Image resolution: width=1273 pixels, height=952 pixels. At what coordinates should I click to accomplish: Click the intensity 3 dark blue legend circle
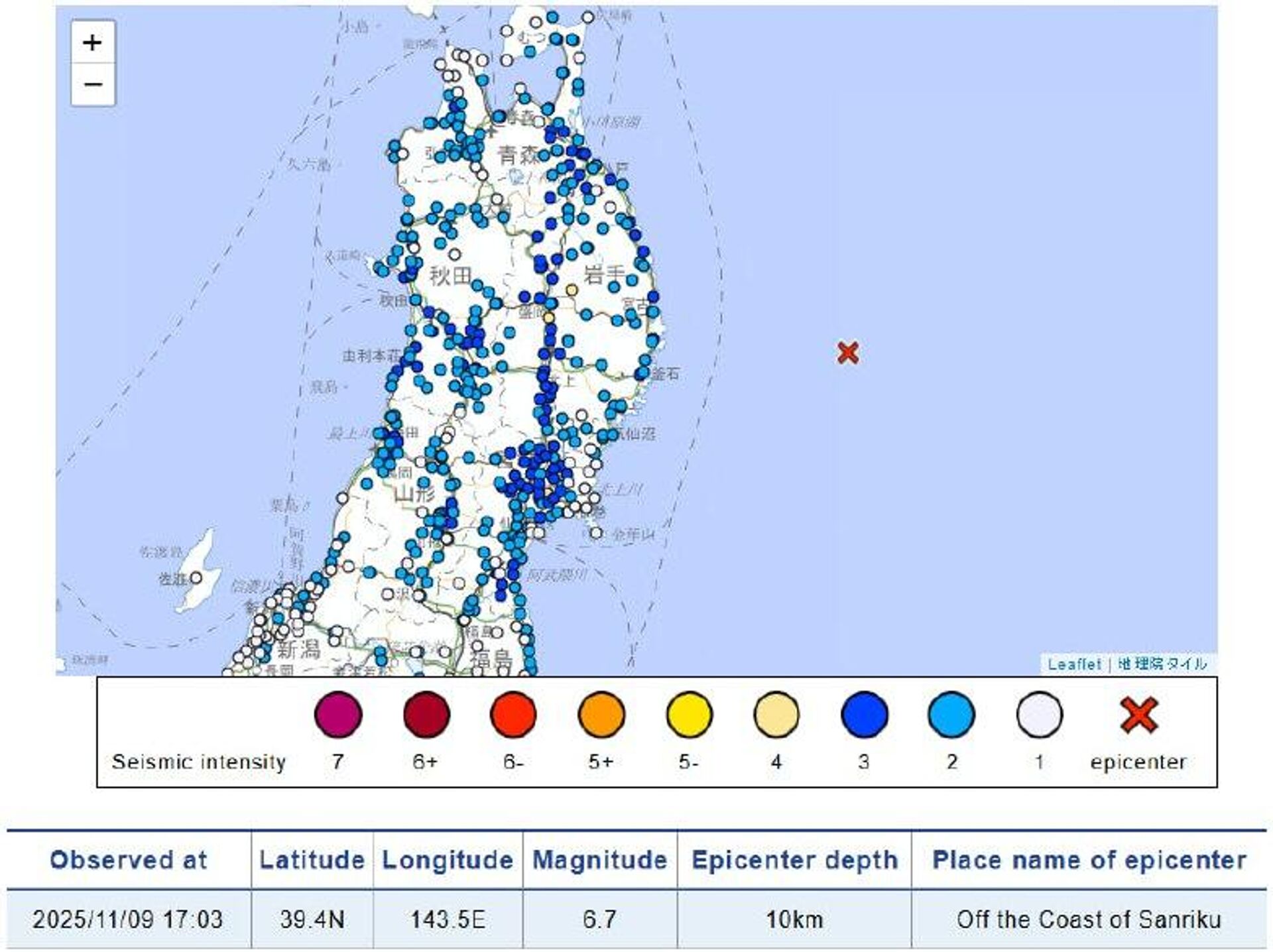click(864, 715)
